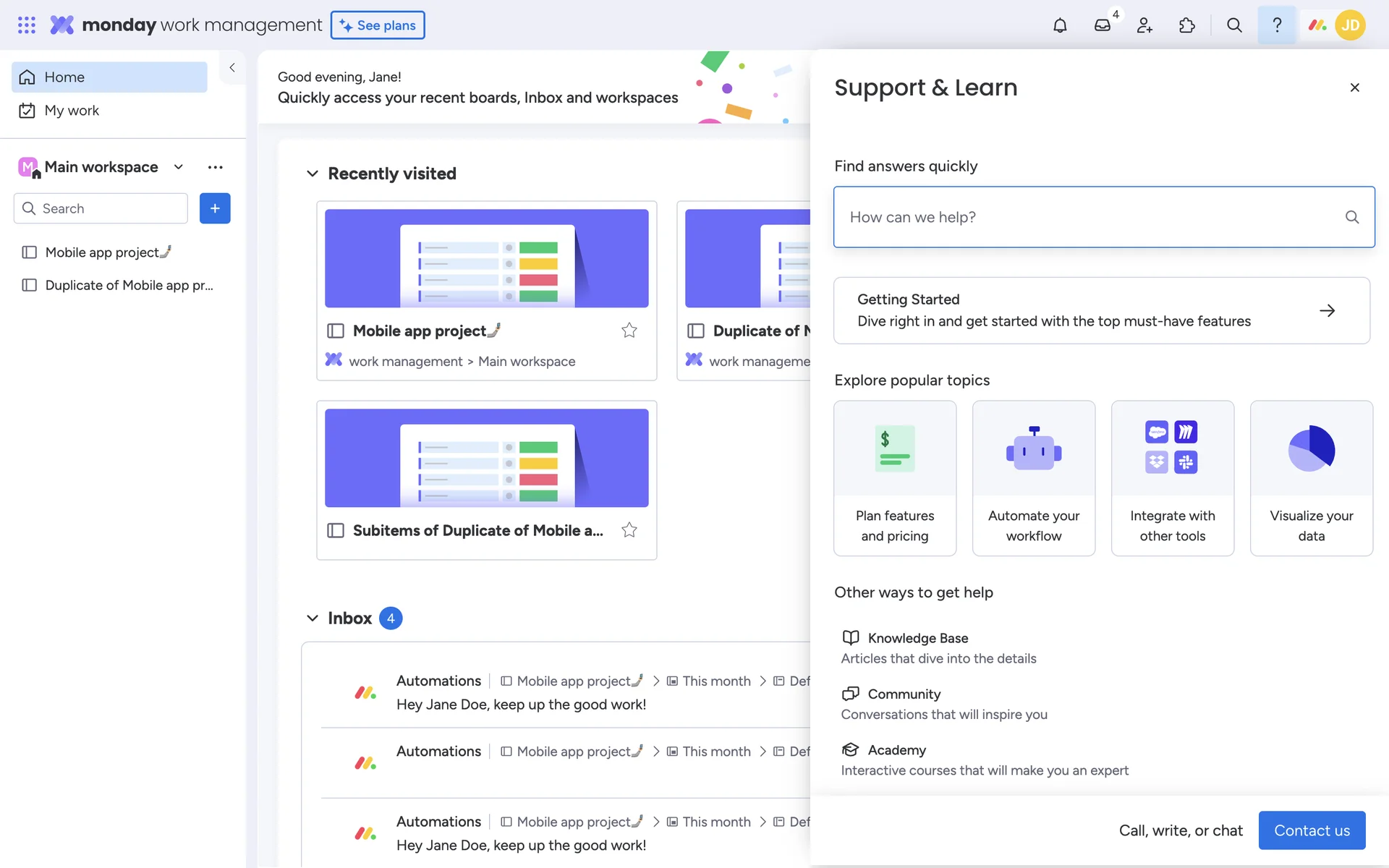The height and width of the screenshot is (868, 1389).
Task: Open the inbox tray icon
Action: [1102, 25]
